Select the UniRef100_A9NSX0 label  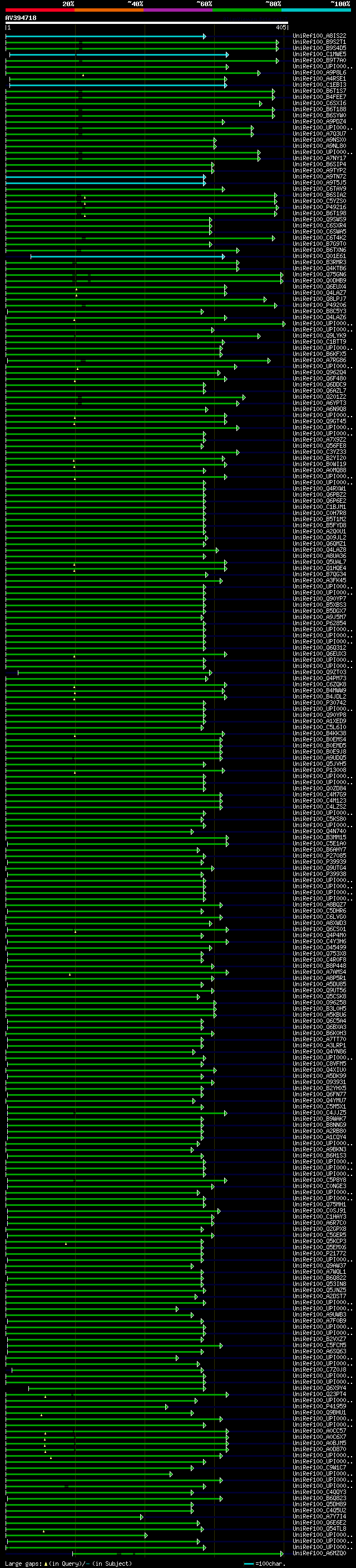click(319, 140)
